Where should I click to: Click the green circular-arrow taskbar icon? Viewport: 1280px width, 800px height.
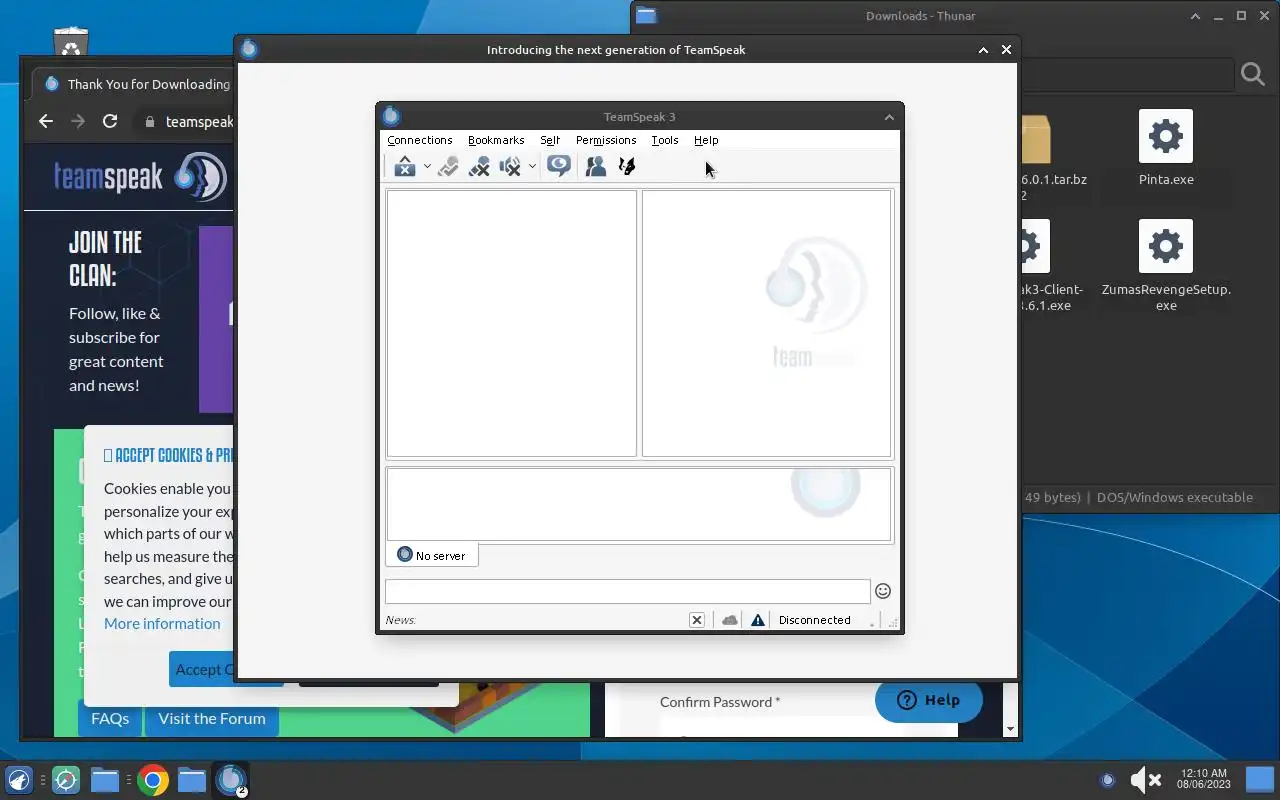(66, 780)
